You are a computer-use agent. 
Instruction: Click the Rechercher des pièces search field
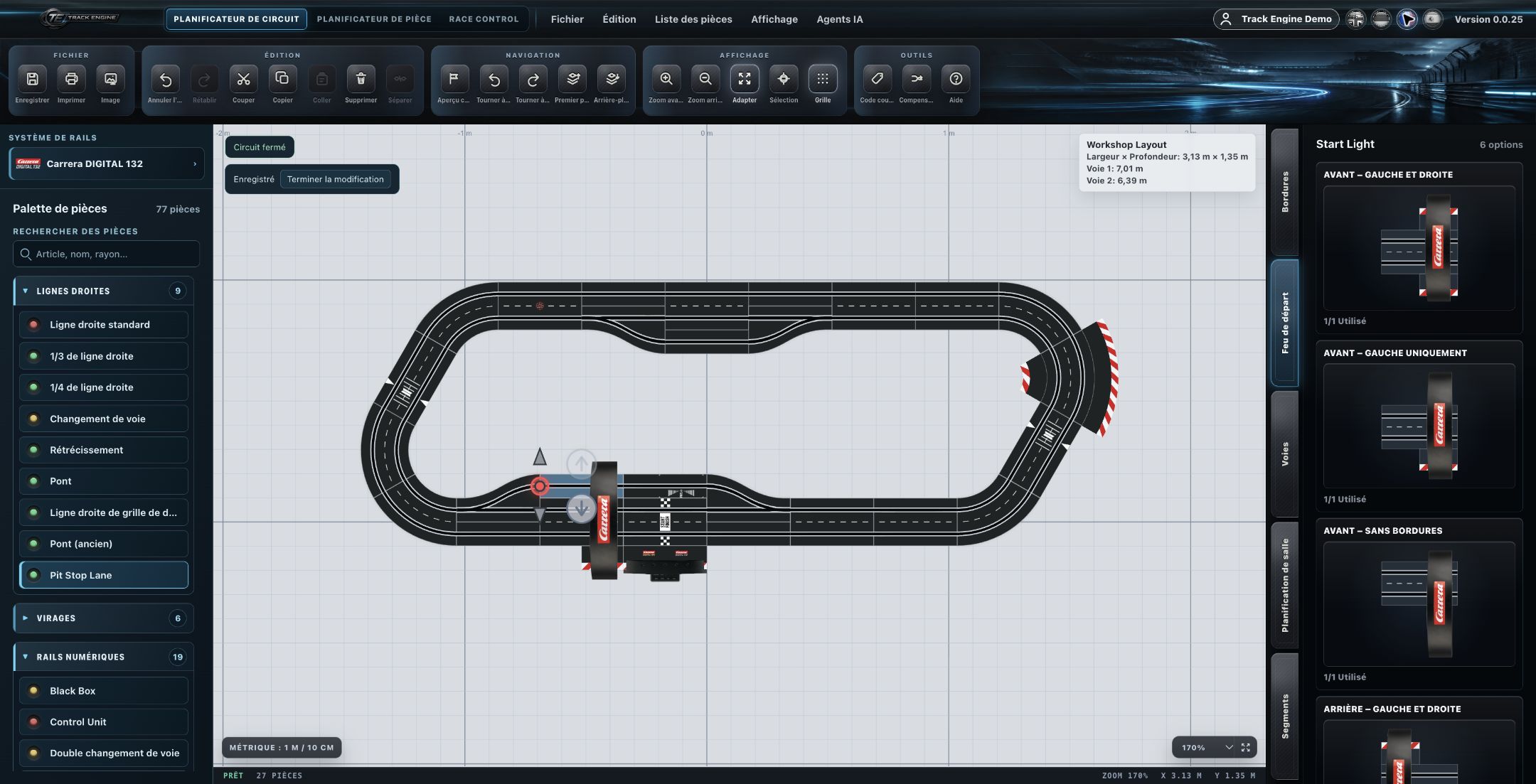106,254
